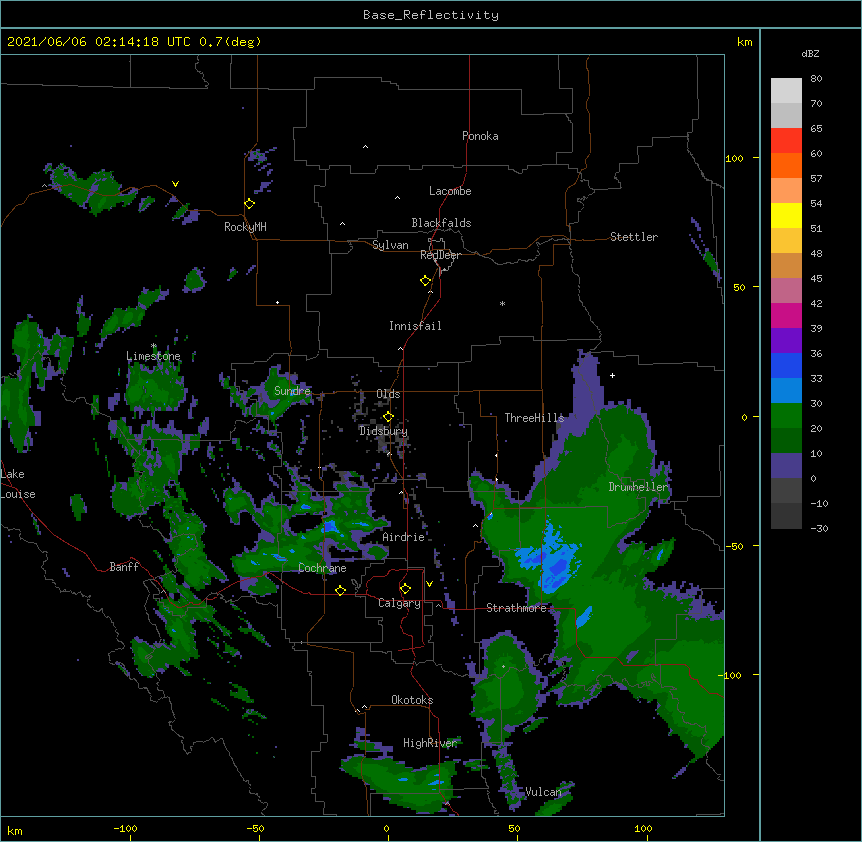
Task: Click the Stettler city label
Action: [634, 237]
